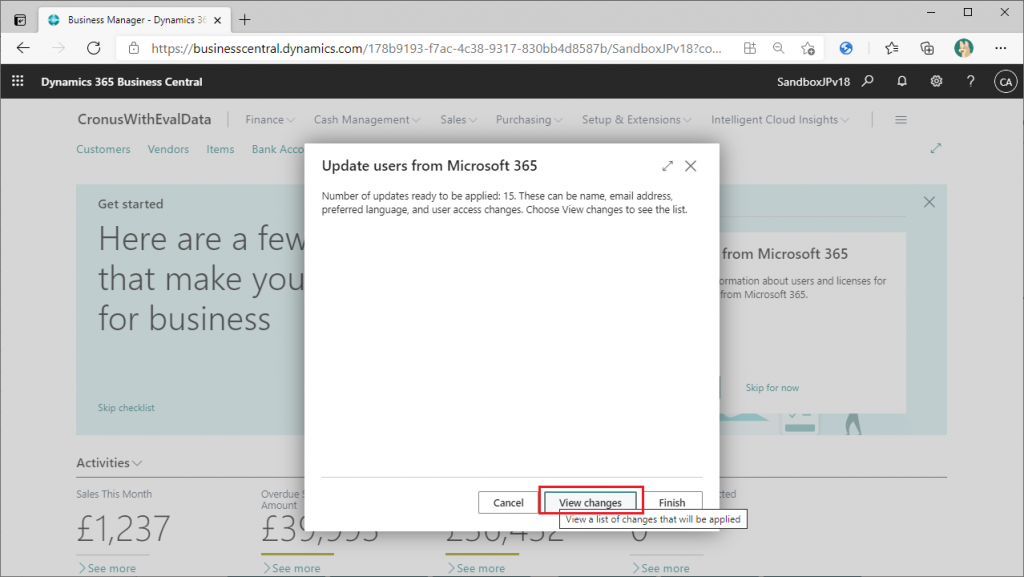Expand the Intelligent Cloud Insights menu
The image size is (1024, 577).
780,120
